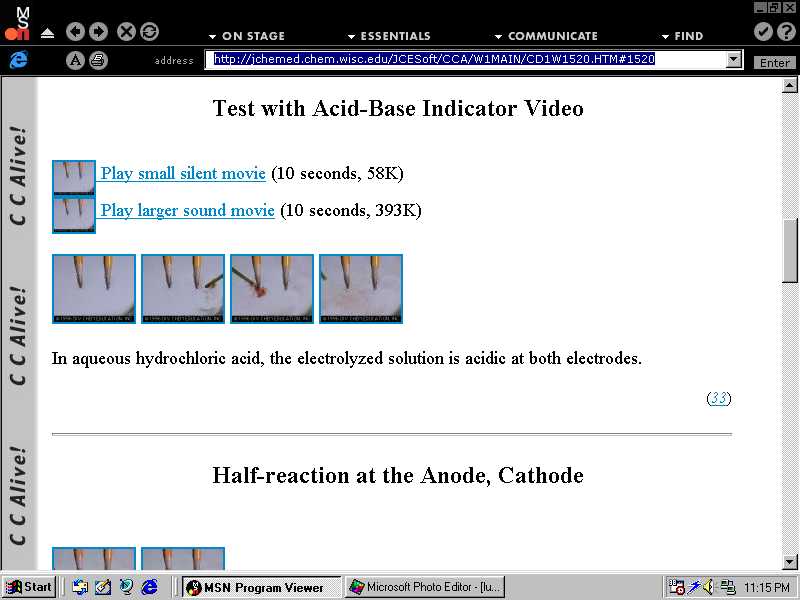Expand the ESSENTIALS menu

389,36
